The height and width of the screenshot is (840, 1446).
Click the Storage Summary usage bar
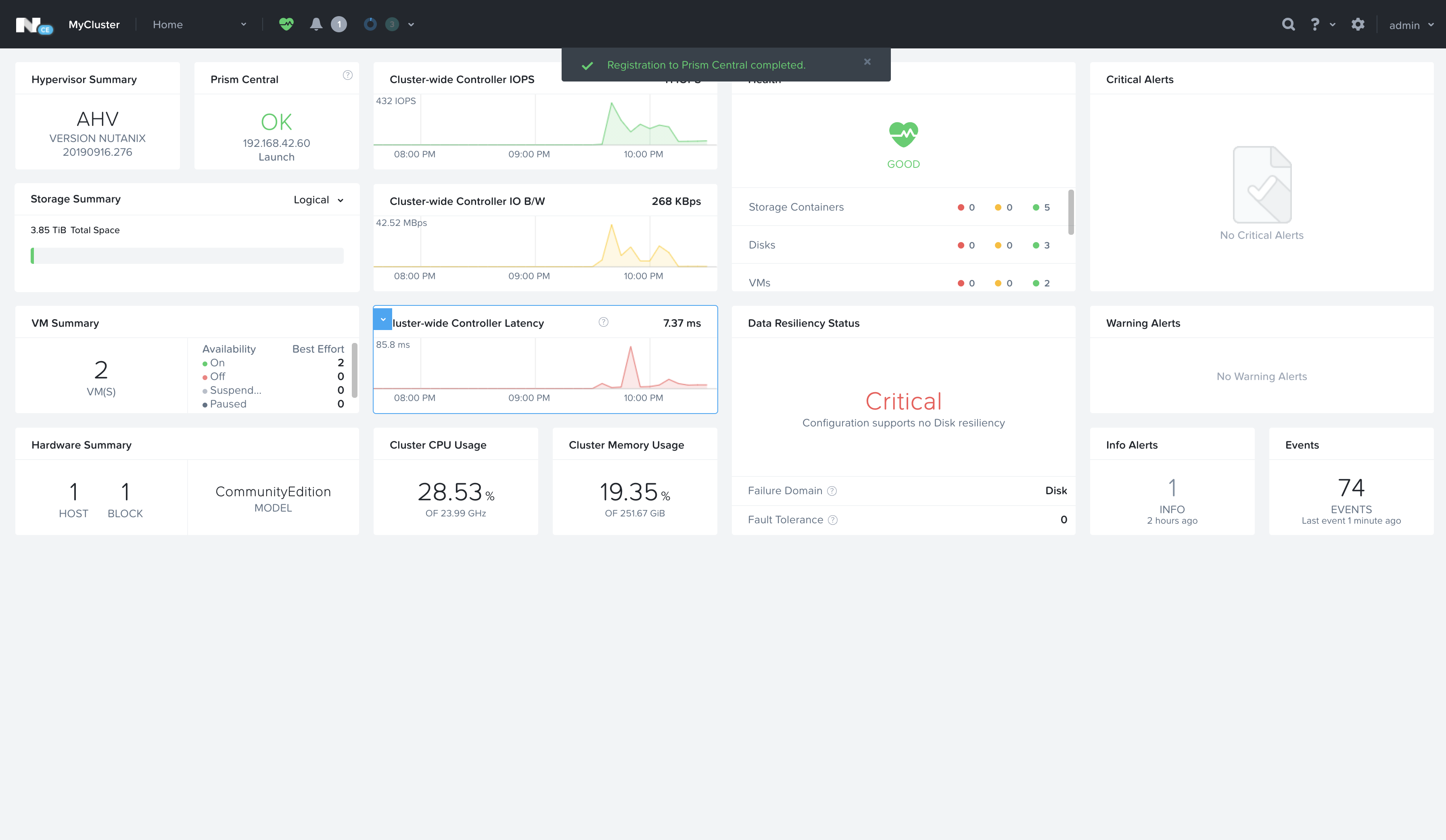(x=187, y=256)
